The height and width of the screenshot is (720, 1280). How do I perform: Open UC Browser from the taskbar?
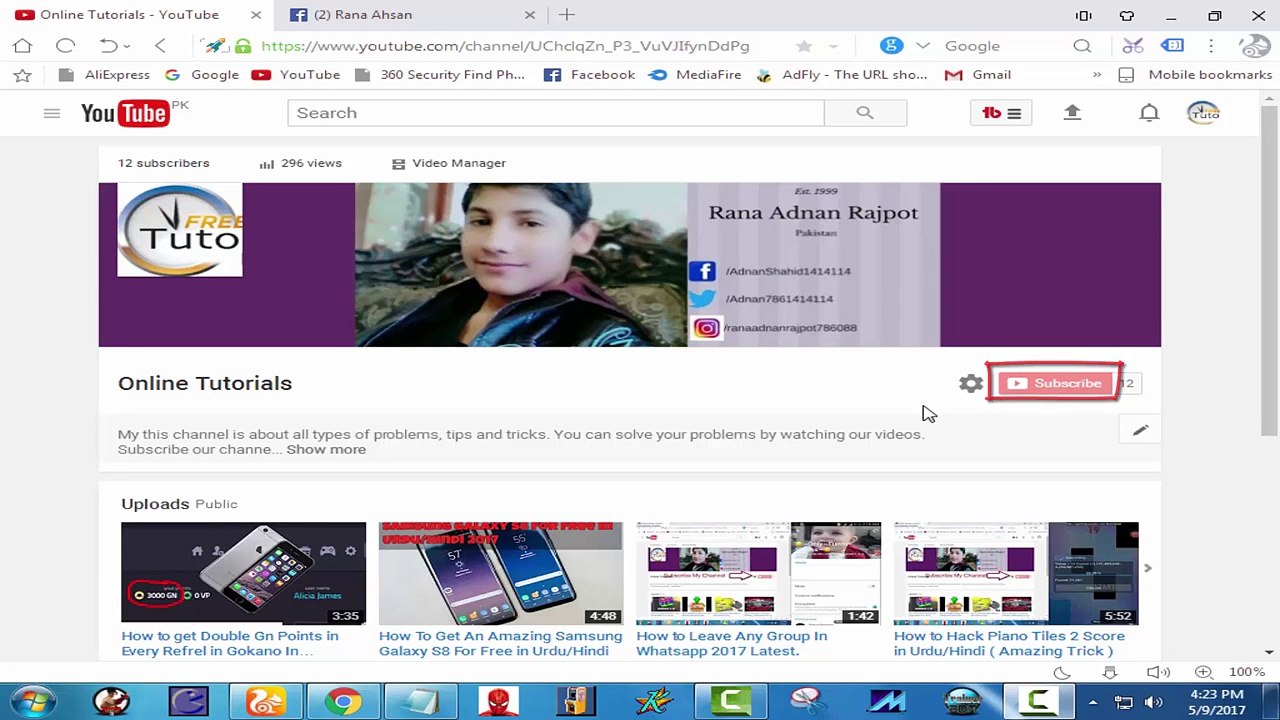[x=265, y=701]
